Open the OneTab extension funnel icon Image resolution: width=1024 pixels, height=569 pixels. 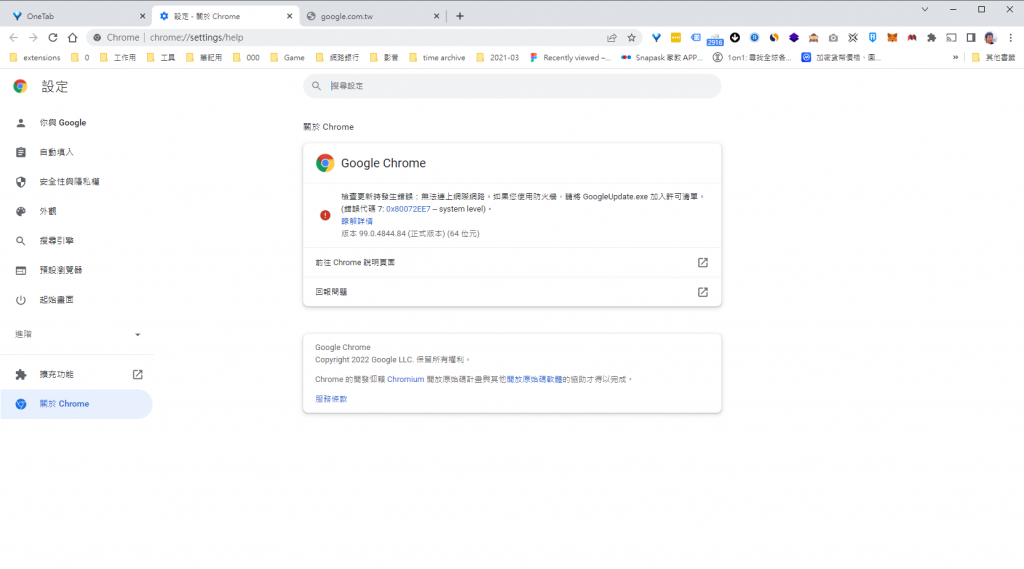click(x=656, y=37)
